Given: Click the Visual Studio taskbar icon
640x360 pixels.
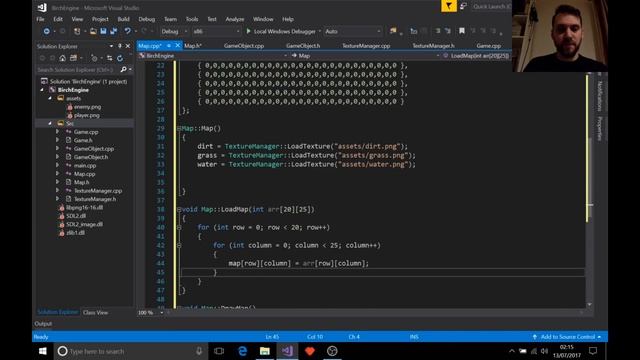Looking at the screenshot, I should pyautogui.click(x=287, y=351).
